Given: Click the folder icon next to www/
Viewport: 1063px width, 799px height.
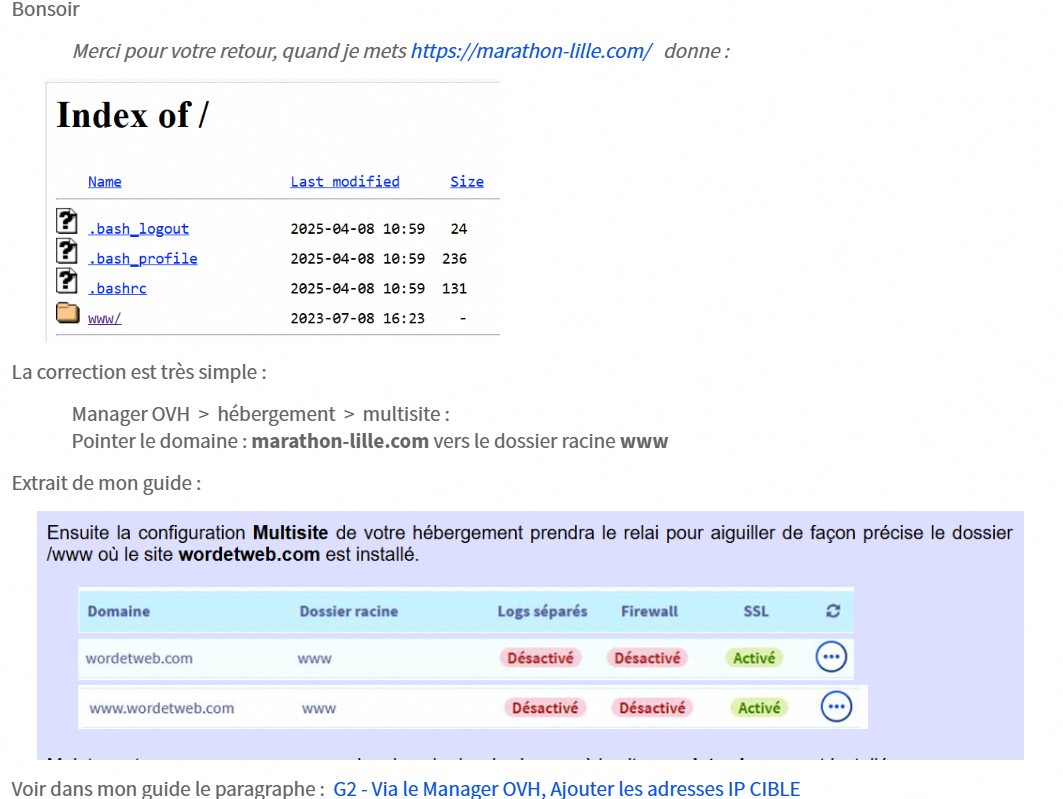Looking at the screenshot, I should (67, 314).
